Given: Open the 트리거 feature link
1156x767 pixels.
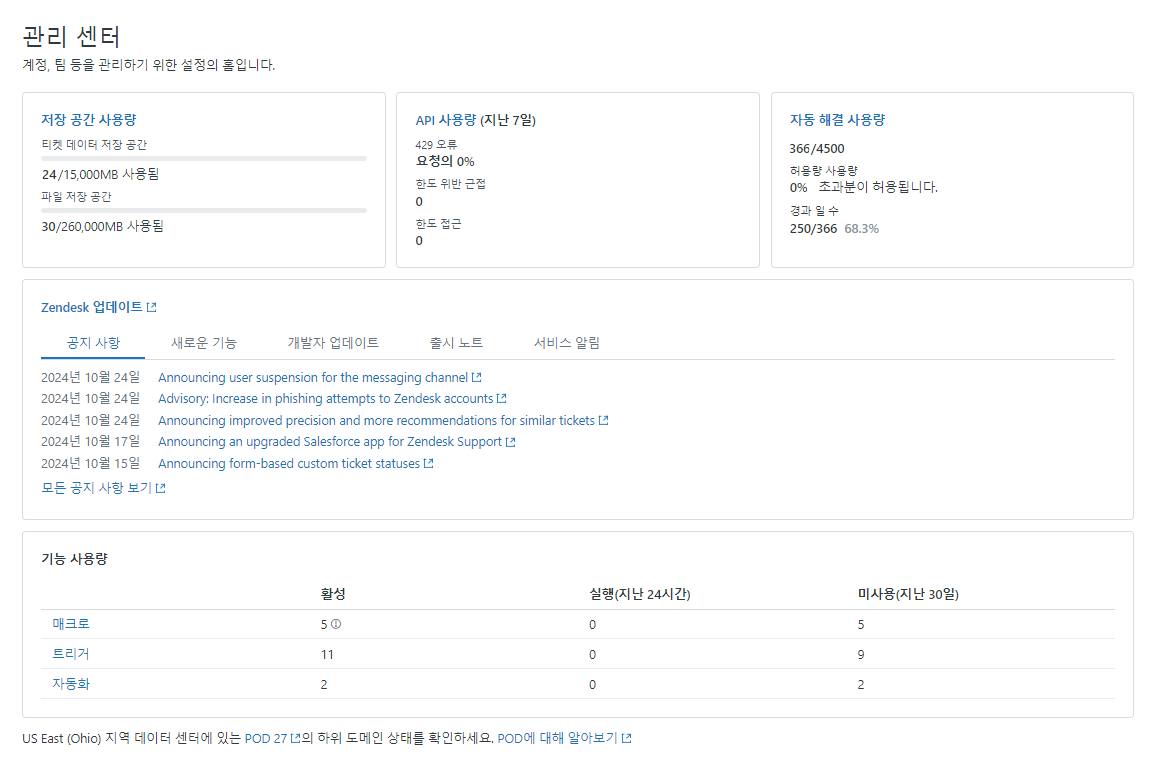Looking at the screenshot, I should [71, 654].
